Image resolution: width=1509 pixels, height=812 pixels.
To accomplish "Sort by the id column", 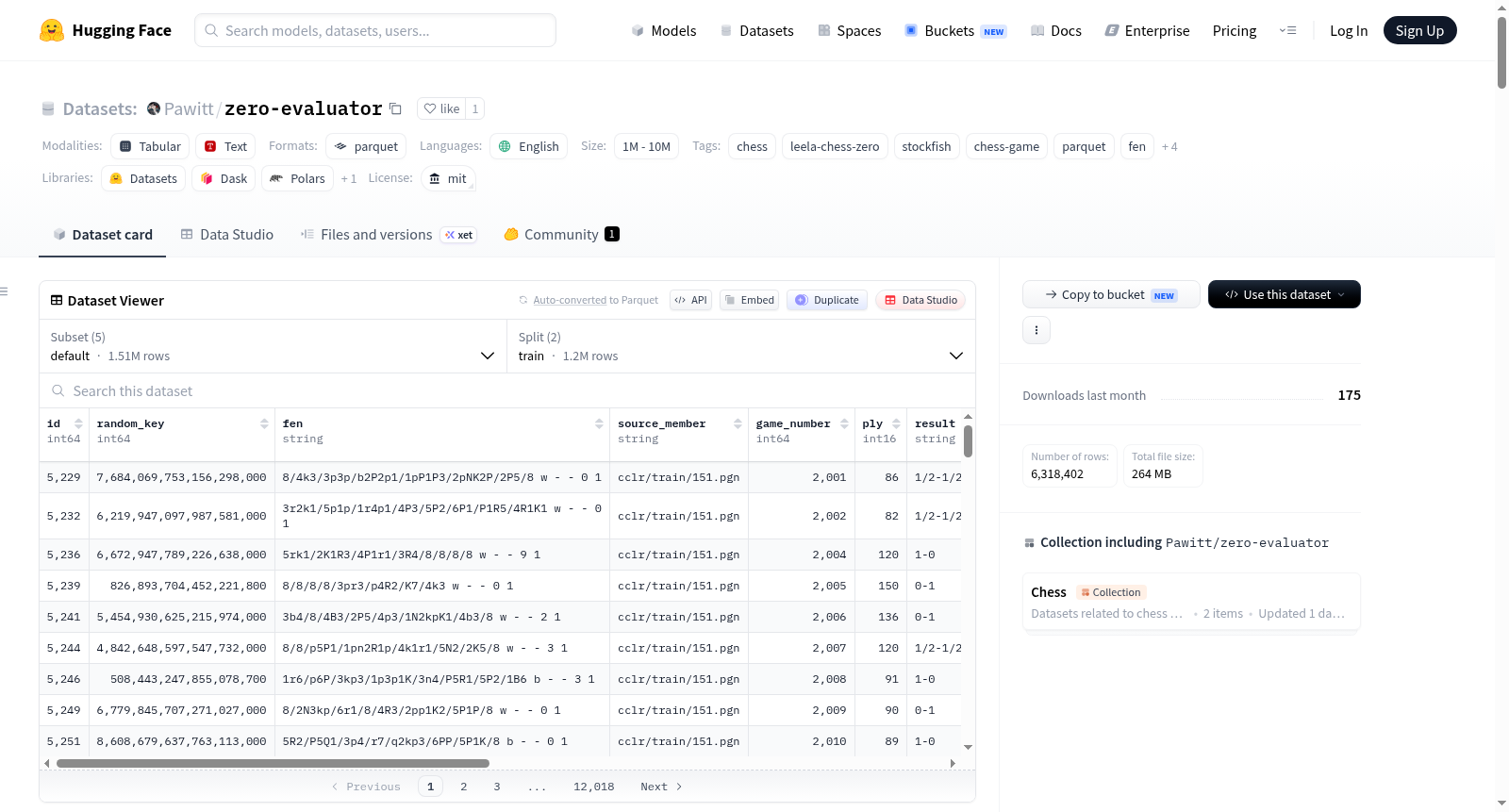I will point(78,423).
